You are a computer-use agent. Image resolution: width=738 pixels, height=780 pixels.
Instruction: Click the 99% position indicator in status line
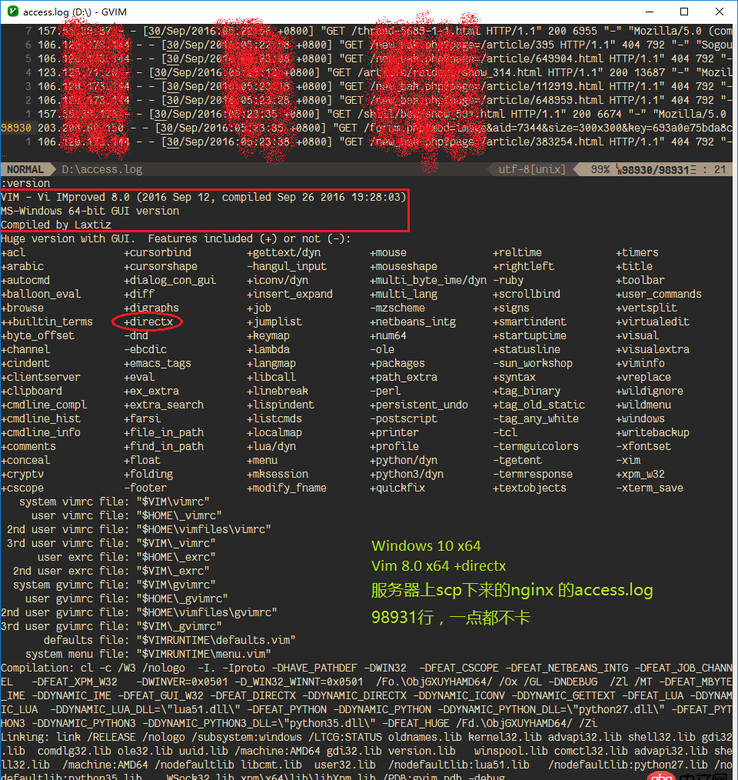[x=600, y=170]
